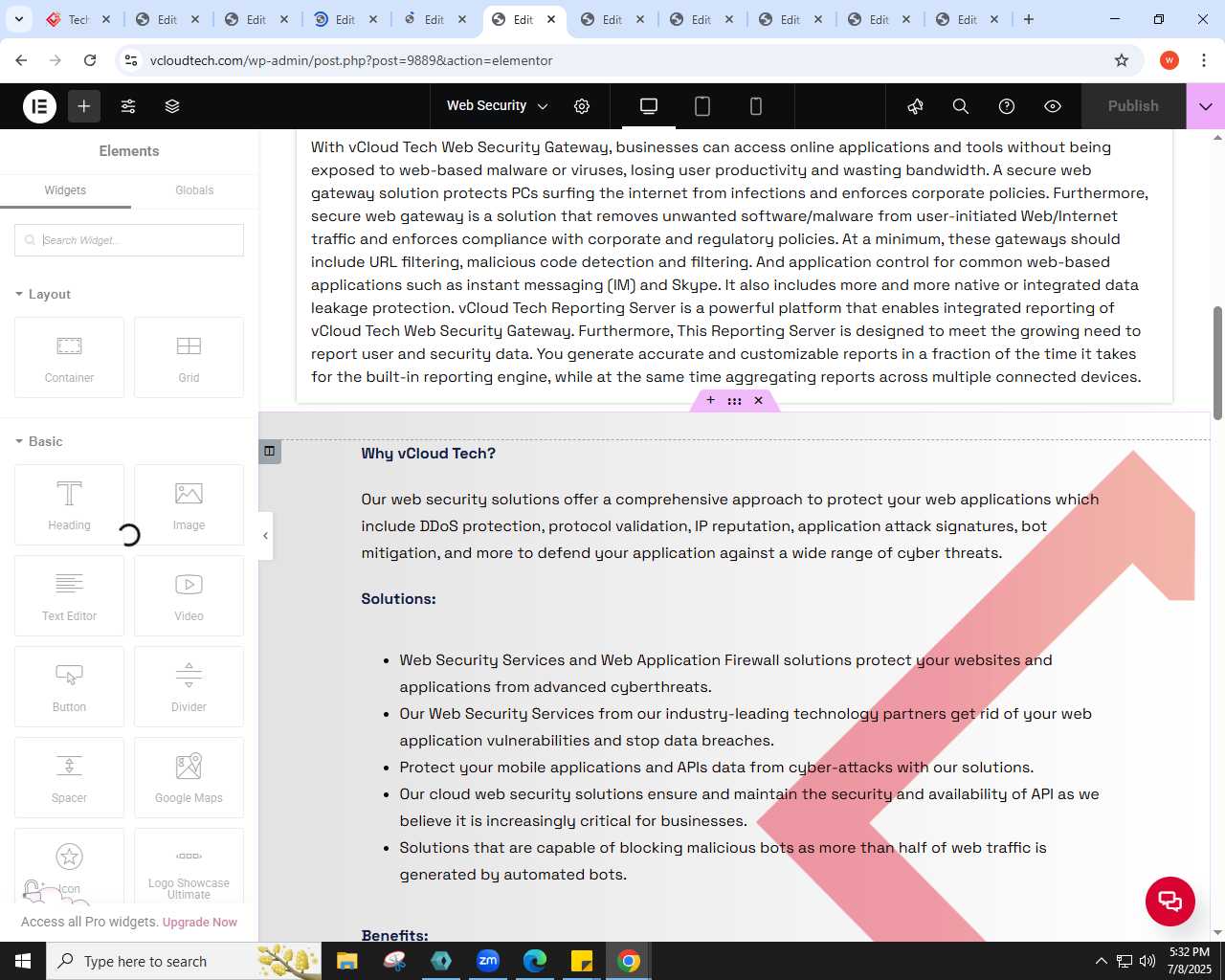1225x980 pixels.
Task: Show hidden system tray icons
Action: pos(1101,961)
